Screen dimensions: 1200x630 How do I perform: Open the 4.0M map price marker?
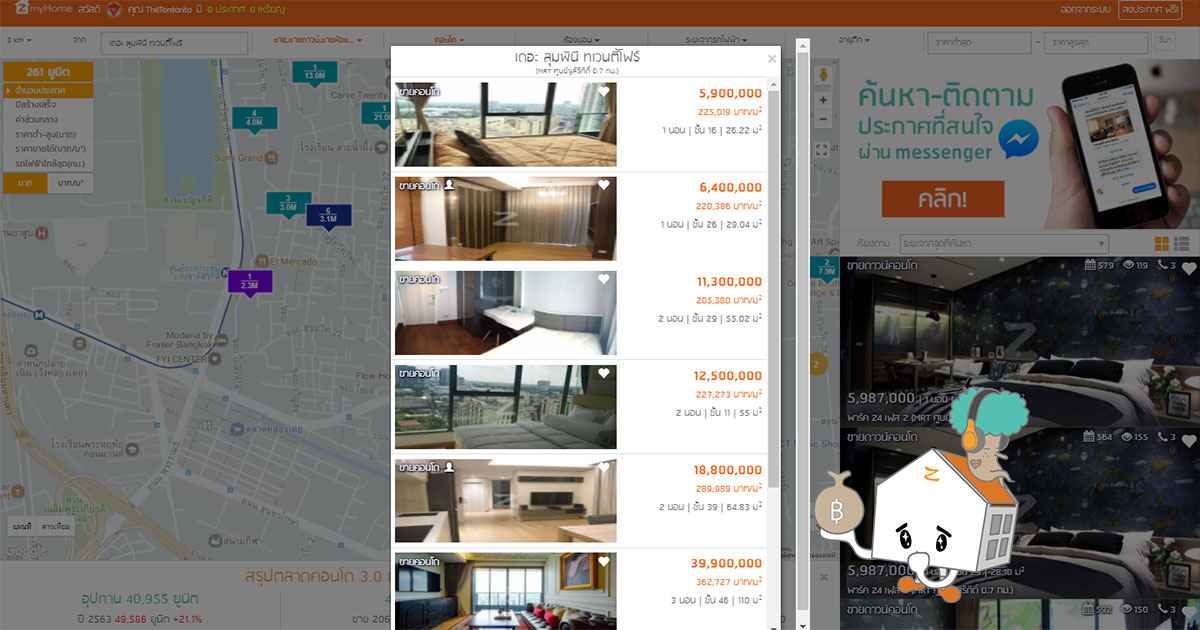[x=254, y=119]
